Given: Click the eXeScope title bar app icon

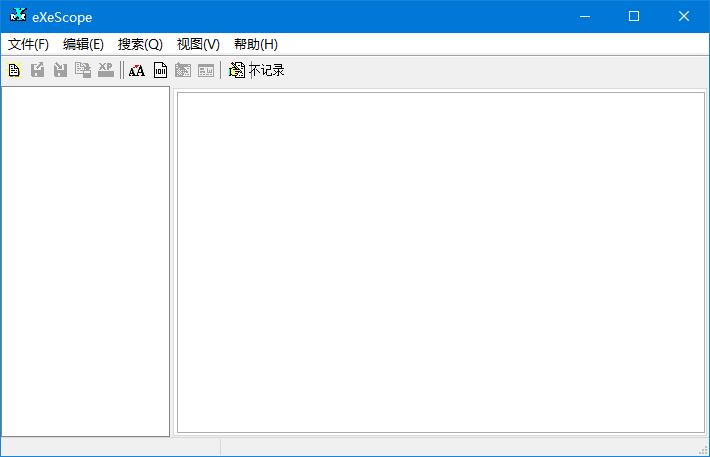Looking at the screenshot, I should (x=18, y=15).
